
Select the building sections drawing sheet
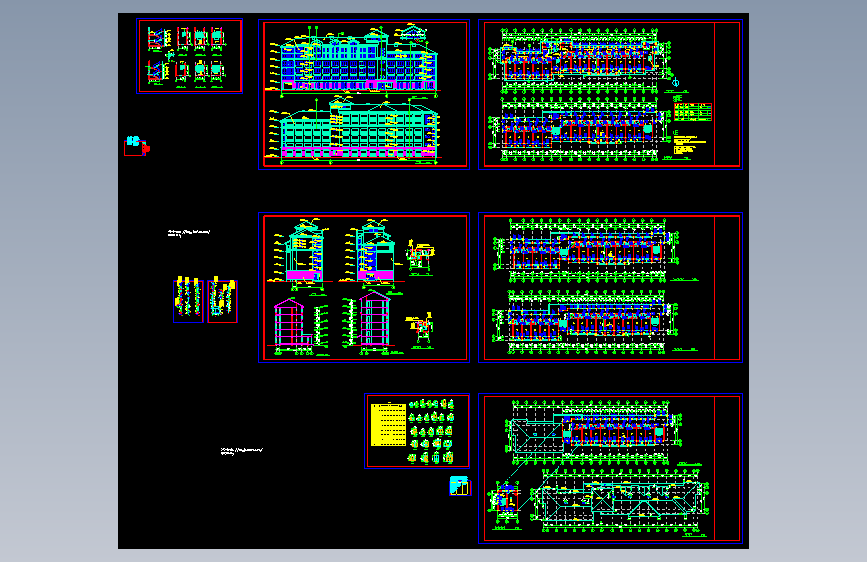click(x=364, y=288)
